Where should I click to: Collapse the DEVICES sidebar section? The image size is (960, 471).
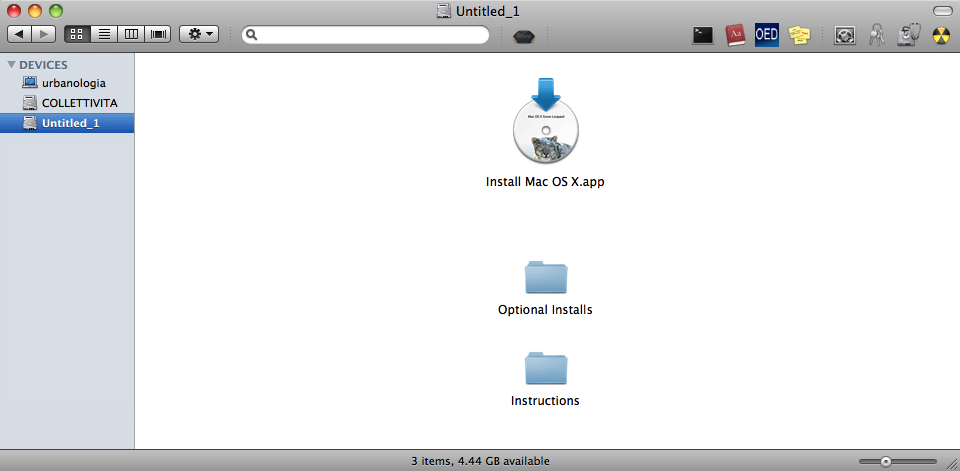pyautogui.click(x=11, y=65)
